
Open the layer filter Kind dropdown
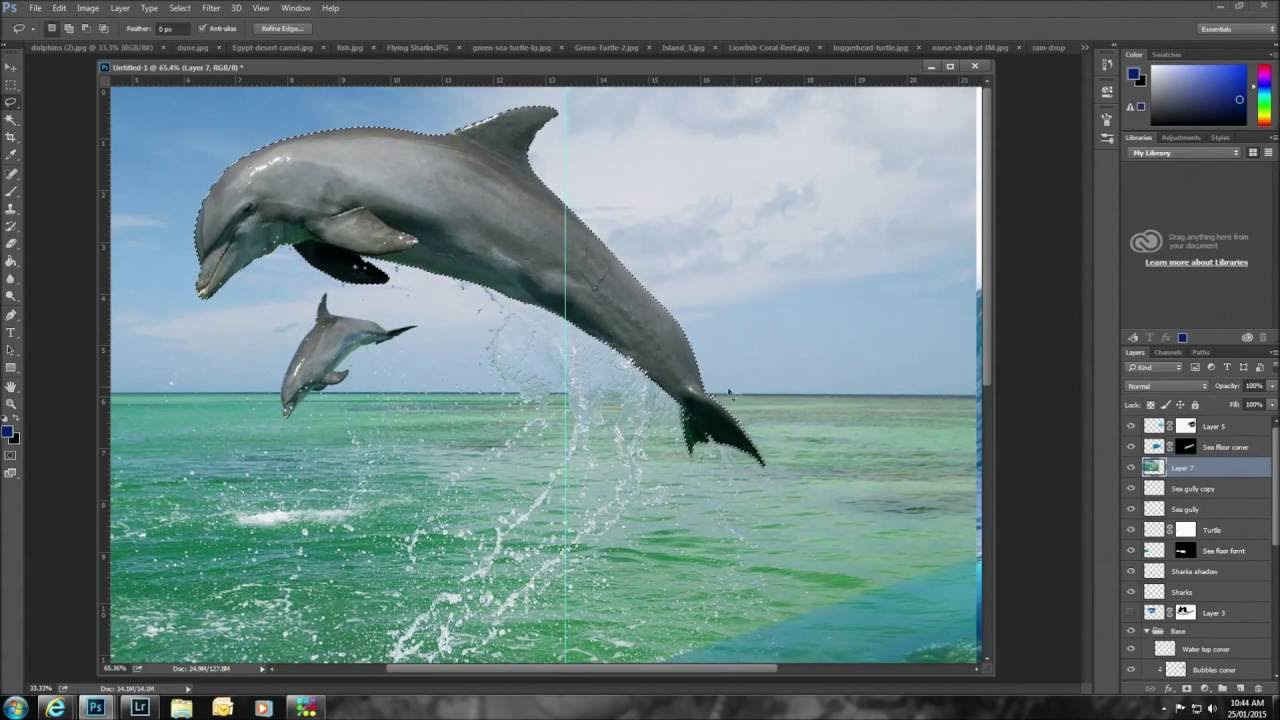[x=1153, y=367]
